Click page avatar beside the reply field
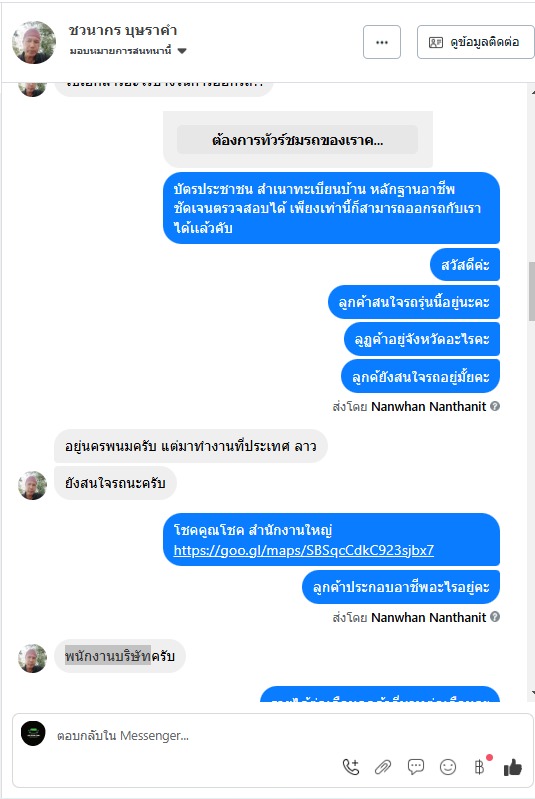 [33, 734]
